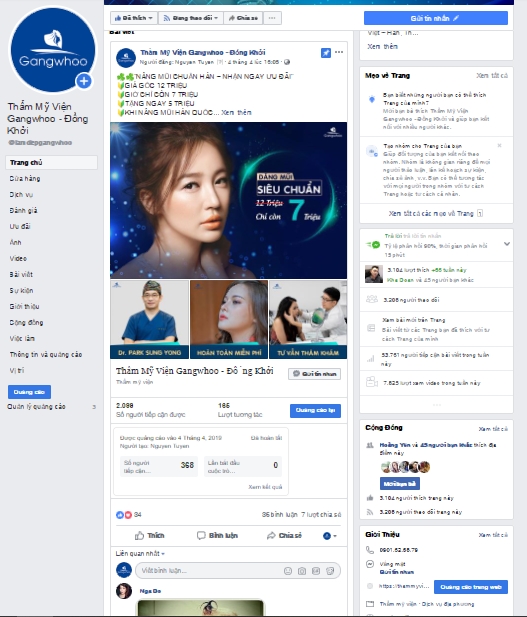Open the comment-as identity dropdown
This screenshot has height=617, width=527.
[x=330, y=536]
